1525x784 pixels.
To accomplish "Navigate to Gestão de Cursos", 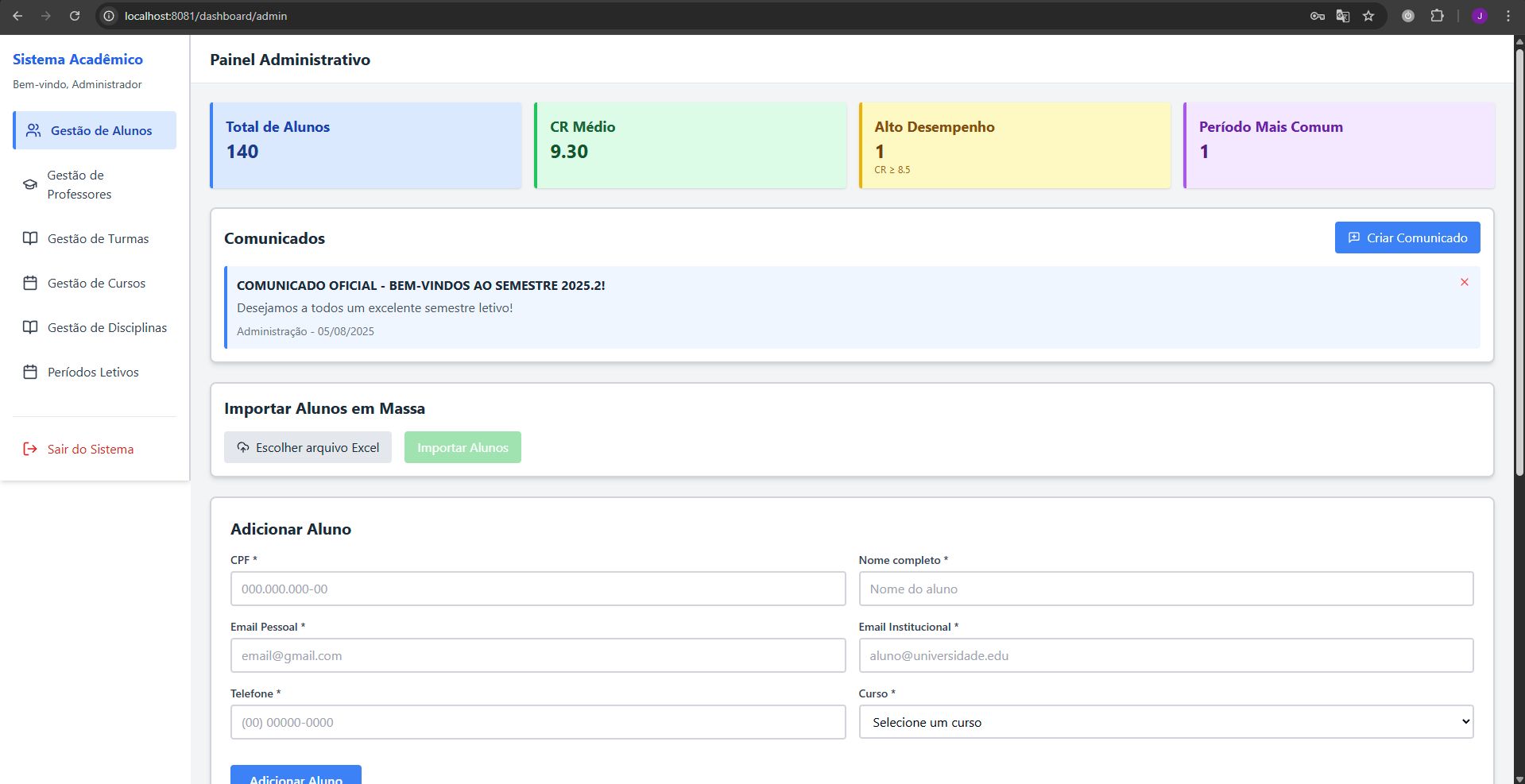I will pyautogui.click(x=95, y=283).
